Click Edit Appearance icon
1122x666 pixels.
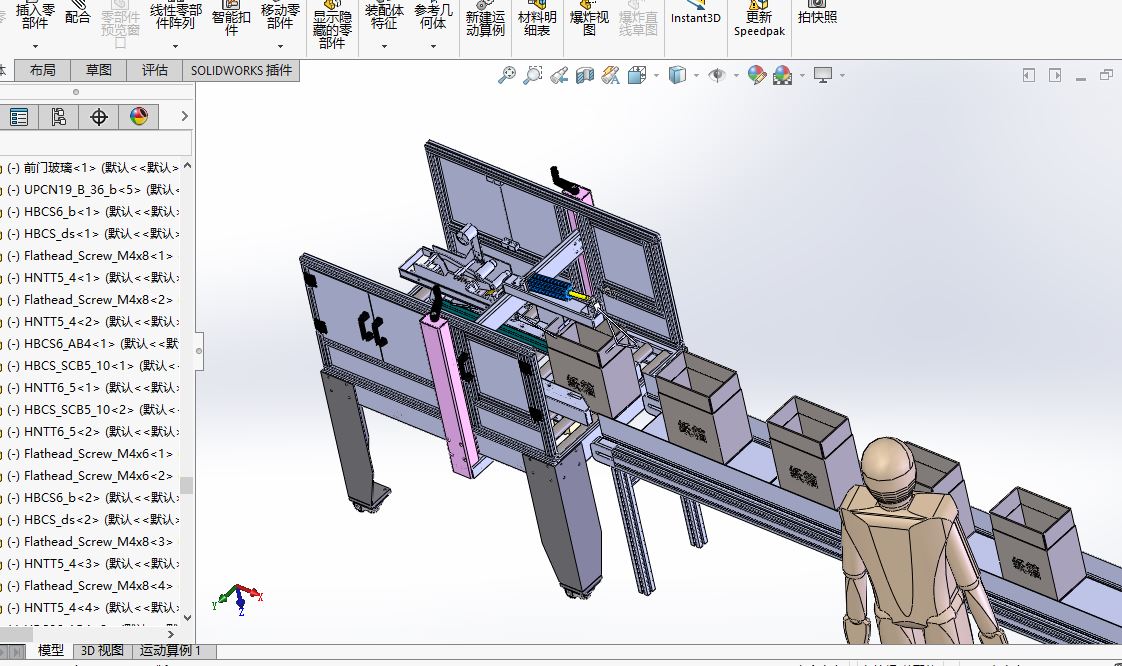(756, 75)
